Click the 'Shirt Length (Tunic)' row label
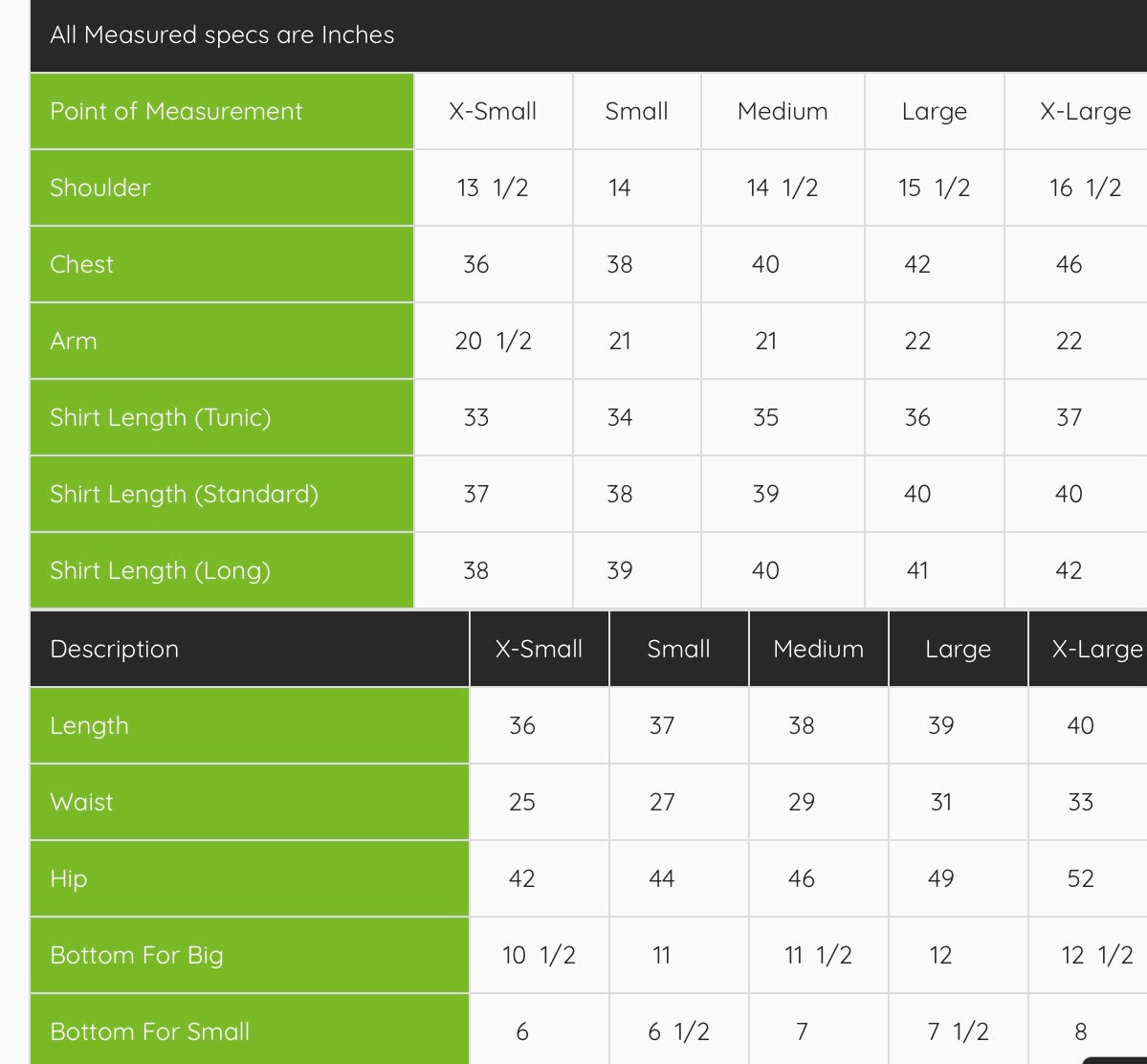The height and width of the screenshot is (1064, 1147). [161, 418]
